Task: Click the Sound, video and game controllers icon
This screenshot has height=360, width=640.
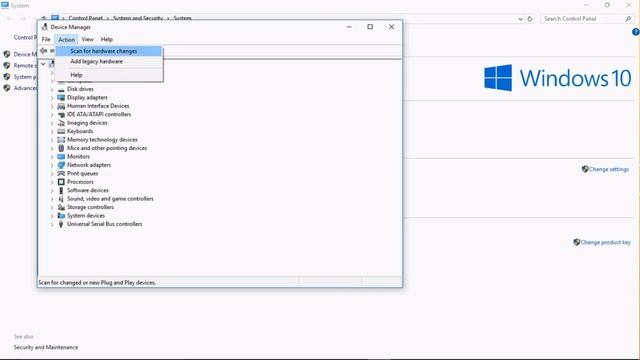Action: [61, 199]
